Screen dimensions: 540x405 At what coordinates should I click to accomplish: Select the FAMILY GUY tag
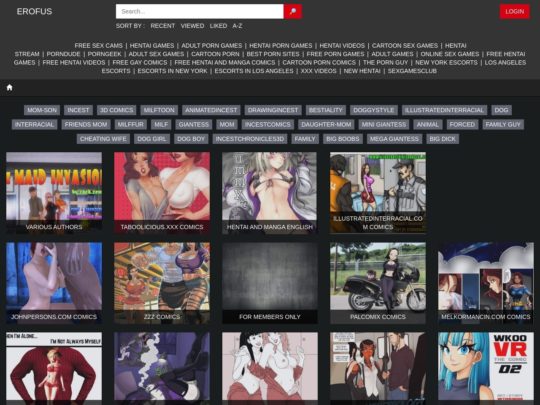coord(503,125)
